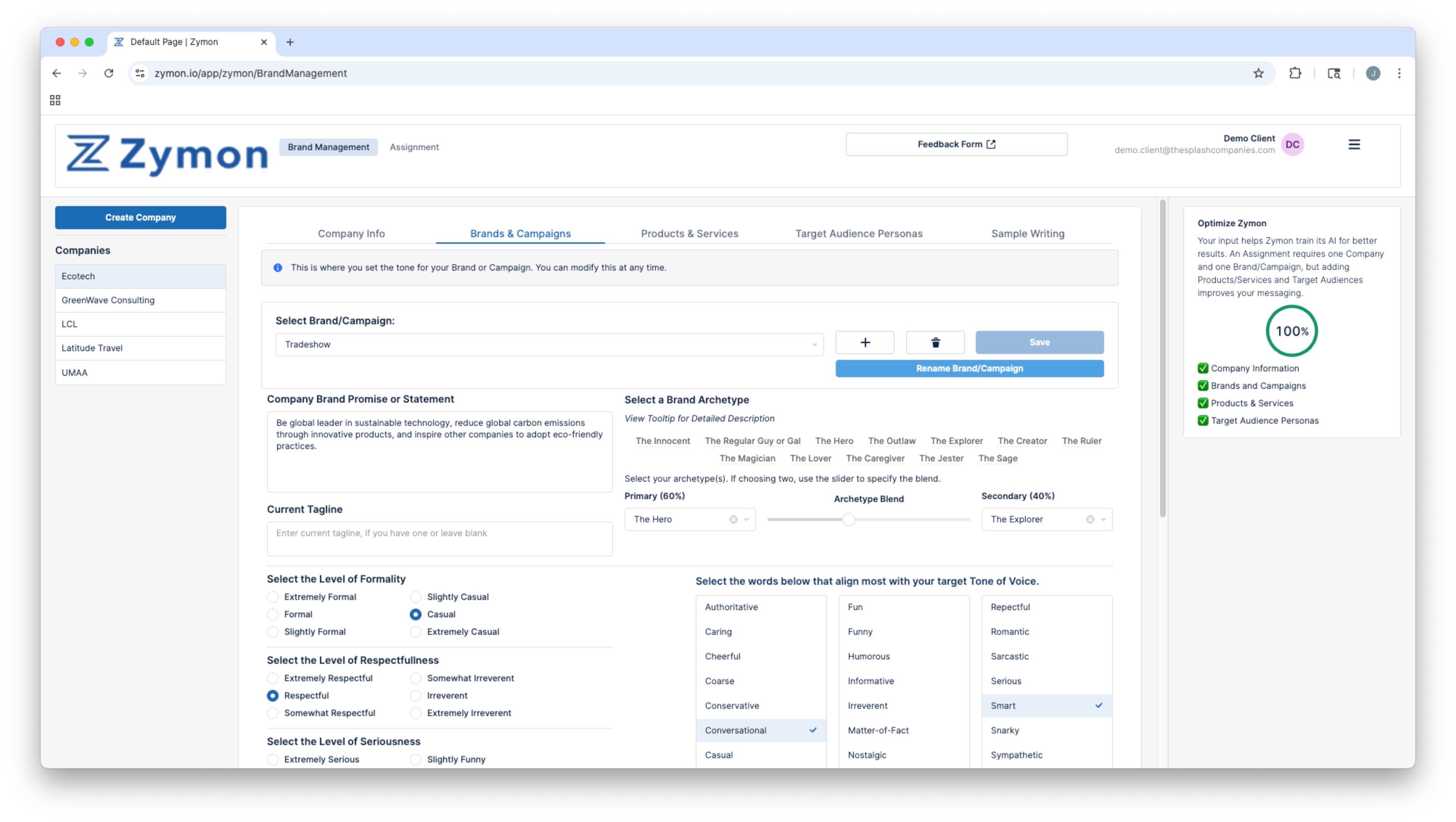This screenshot has height=822, width=1456.
Task: Select Humorous tone word
Action: 904,656
